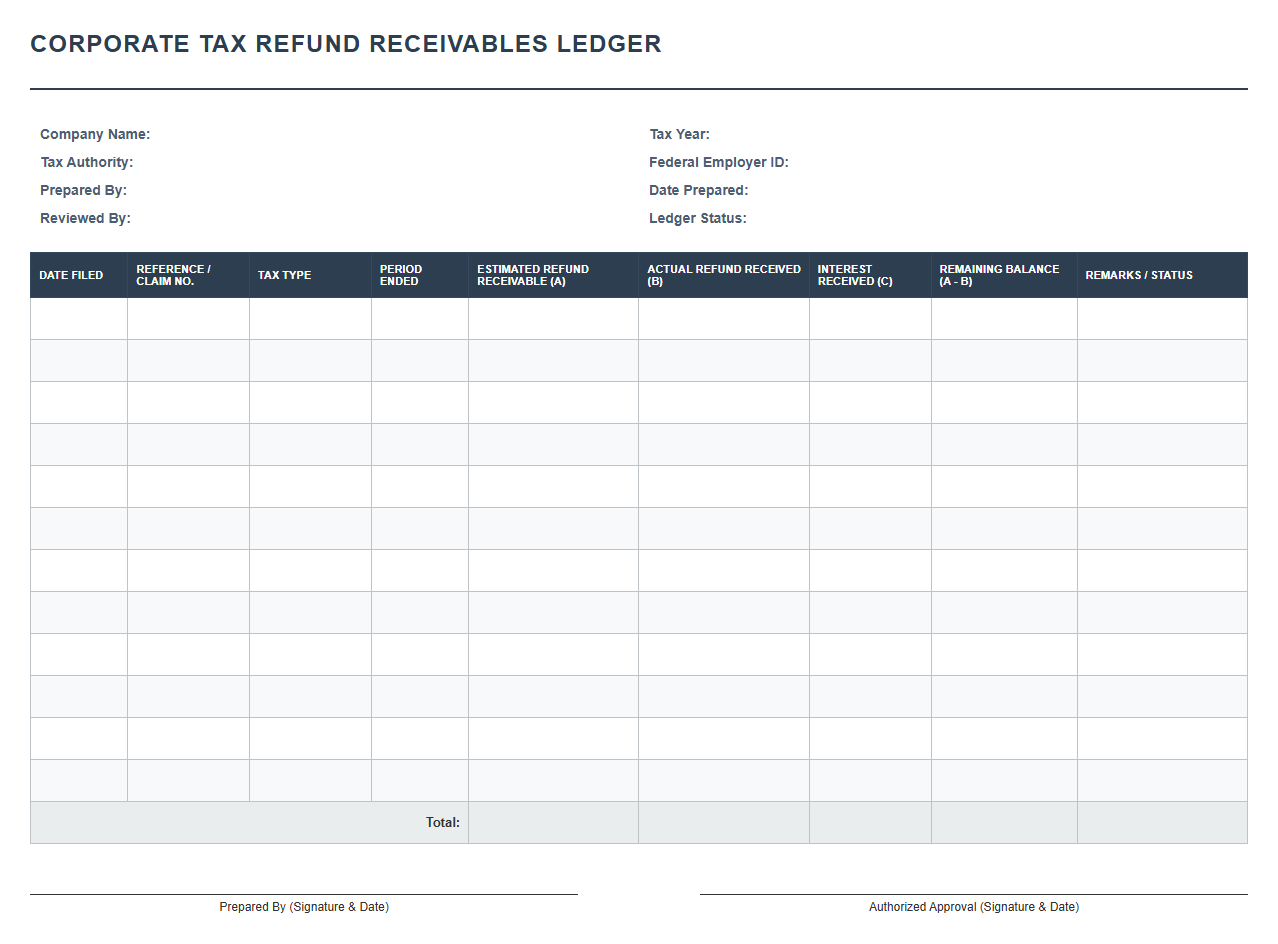Click the Authorized Approval (Signature & Date) caption
The image size is (1278, 944).
tap(974, 907)
